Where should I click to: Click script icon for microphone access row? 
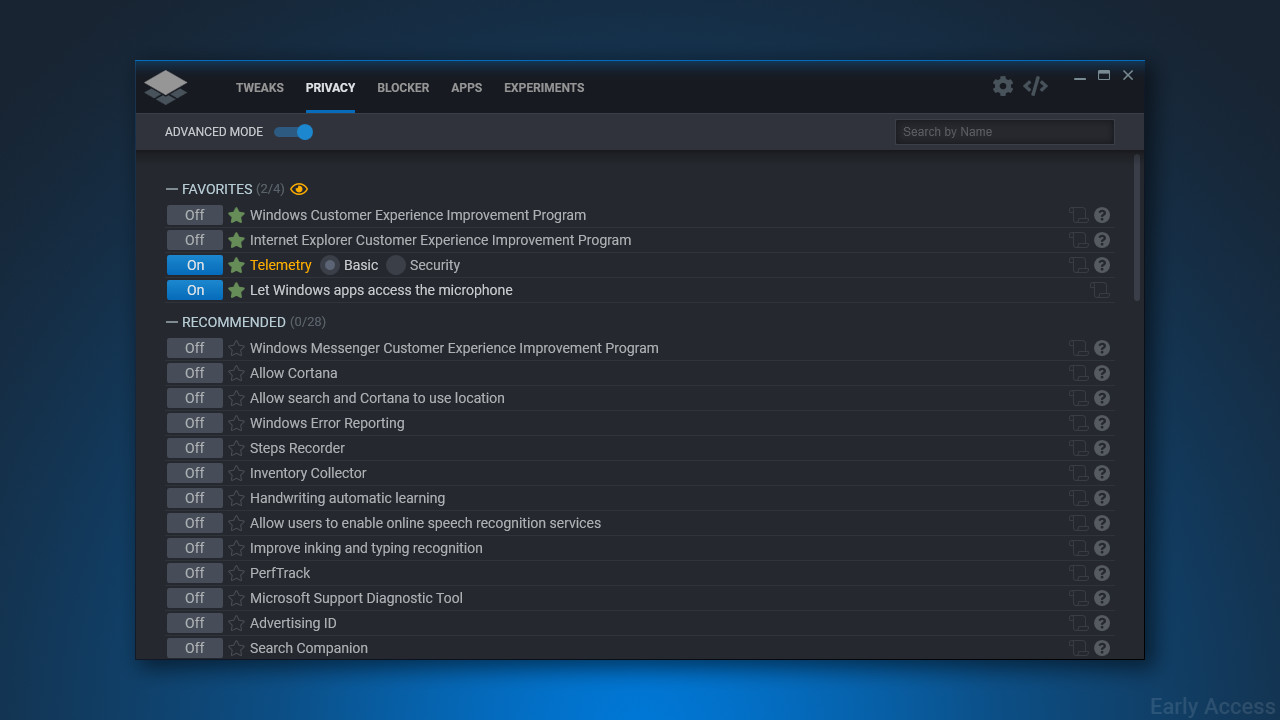coord(1099,290)
